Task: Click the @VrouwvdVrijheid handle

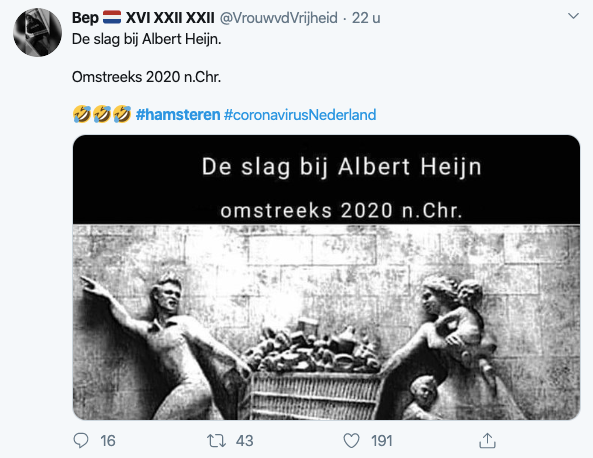Action: click(279, 18)
